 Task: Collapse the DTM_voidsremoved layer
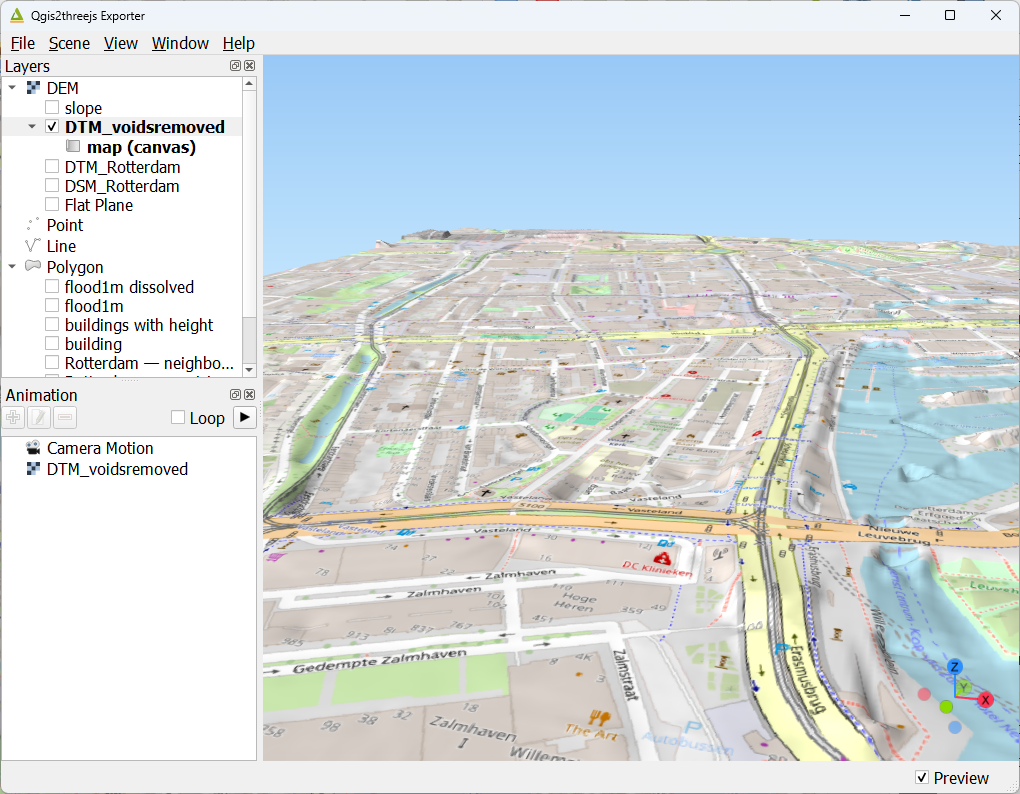click(31, 127)
